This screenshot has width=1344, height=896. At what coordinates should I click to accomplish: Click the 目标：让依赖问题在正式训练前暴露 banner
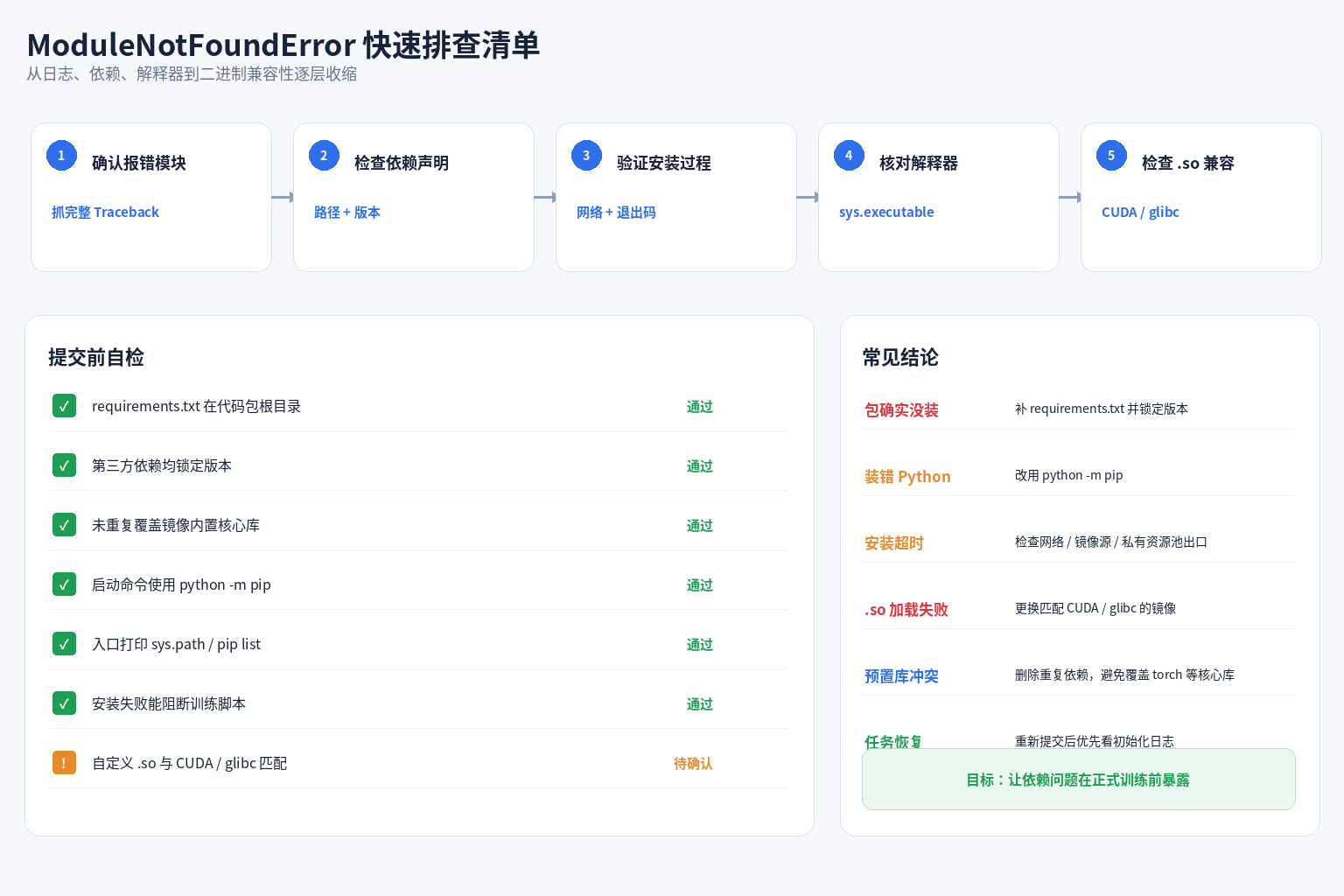(x=1078, y=779)
